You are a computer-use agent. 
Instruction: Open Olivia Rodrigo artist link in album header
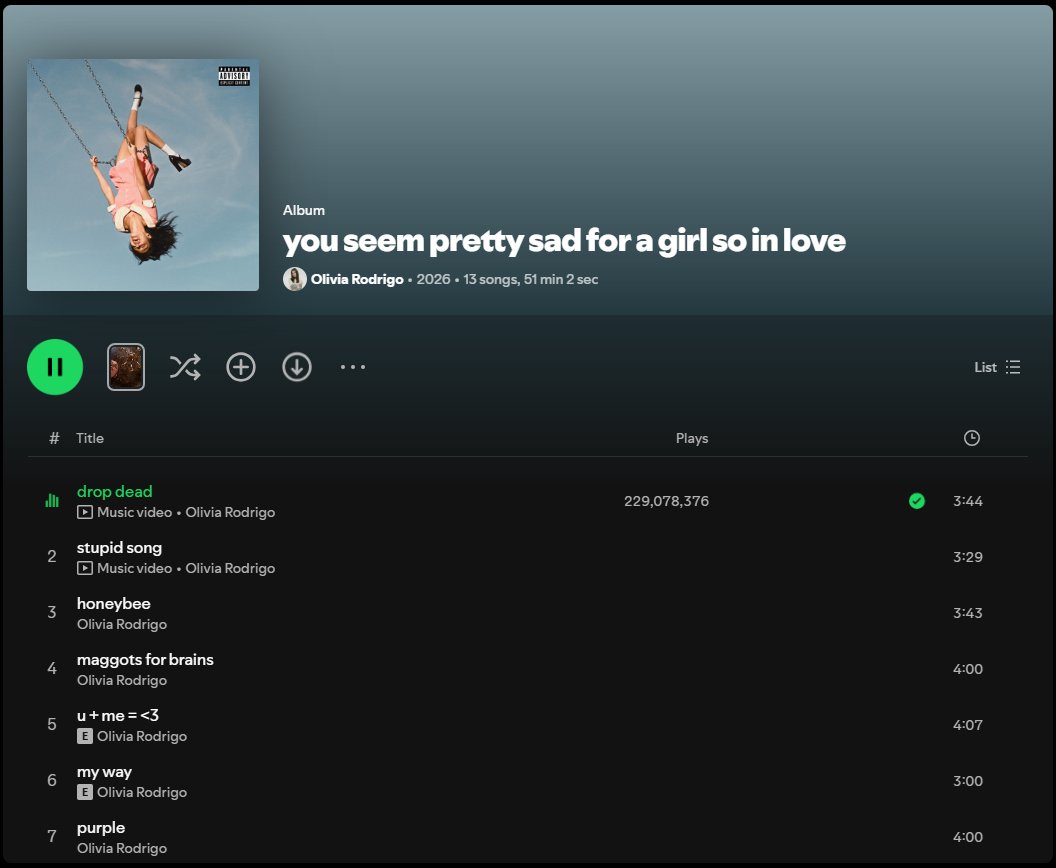357,279
